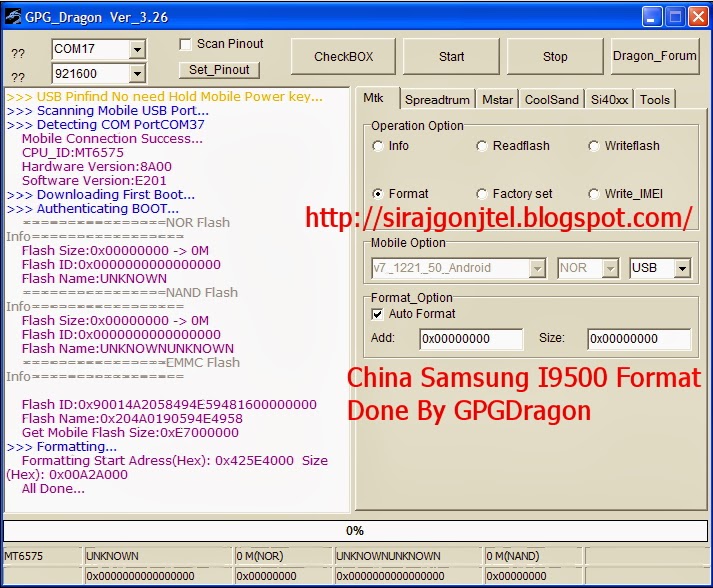Click the 'Software Version:E201' log line
Image resolution: width=713 pixels, height=588 pixels.
coord(94,181)
